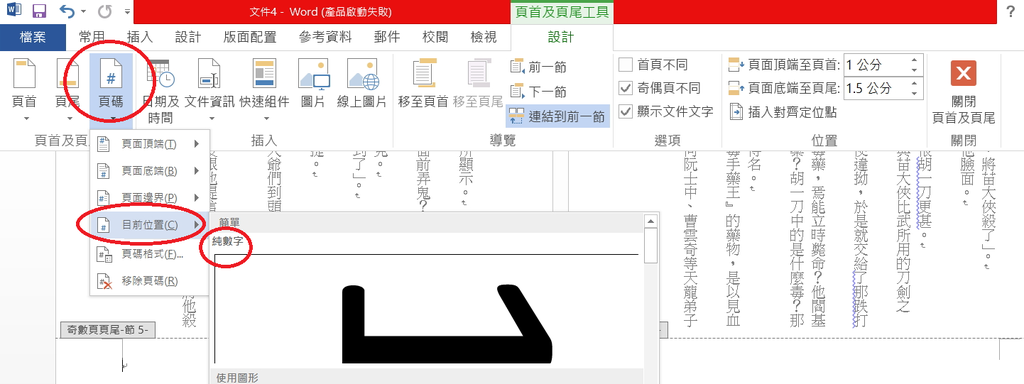
Task: Click the 頁面底端至頁尾 distance field
Action: tap(875, 88)
